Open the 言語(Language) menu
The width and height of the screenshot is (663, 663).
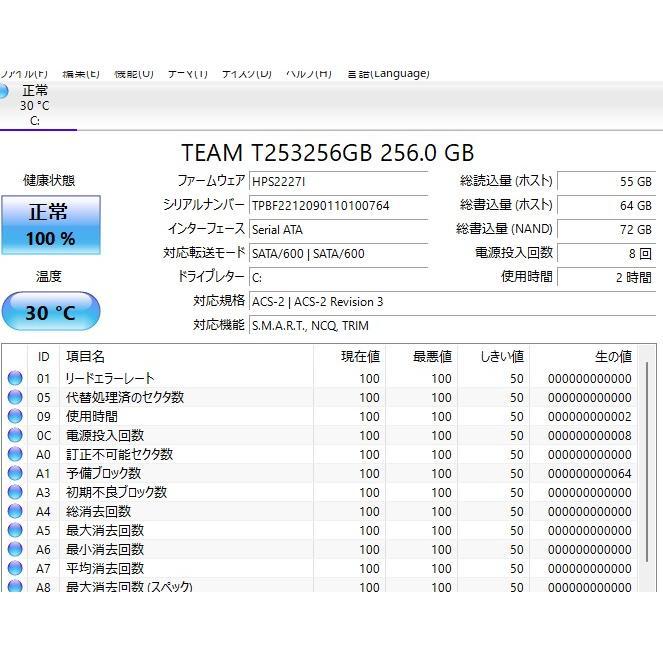pos(388,73)
